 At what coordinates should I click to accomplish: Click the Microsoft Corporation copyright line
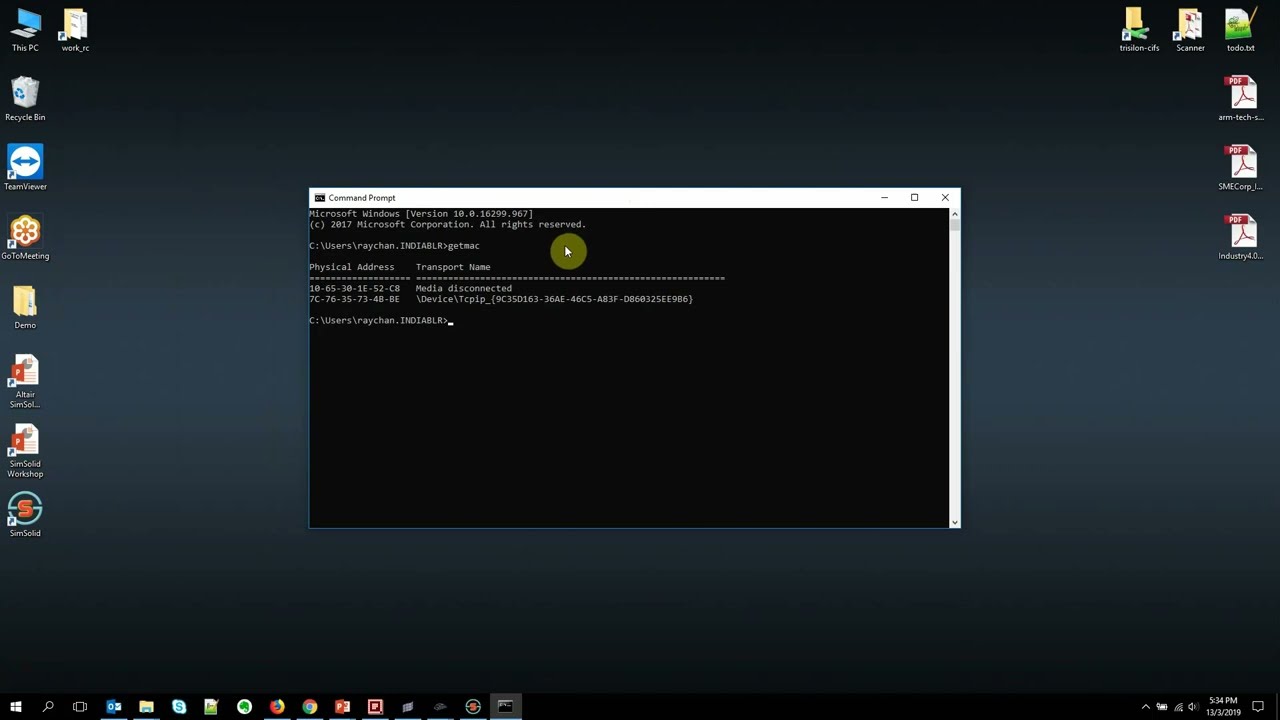click(448, 225)
